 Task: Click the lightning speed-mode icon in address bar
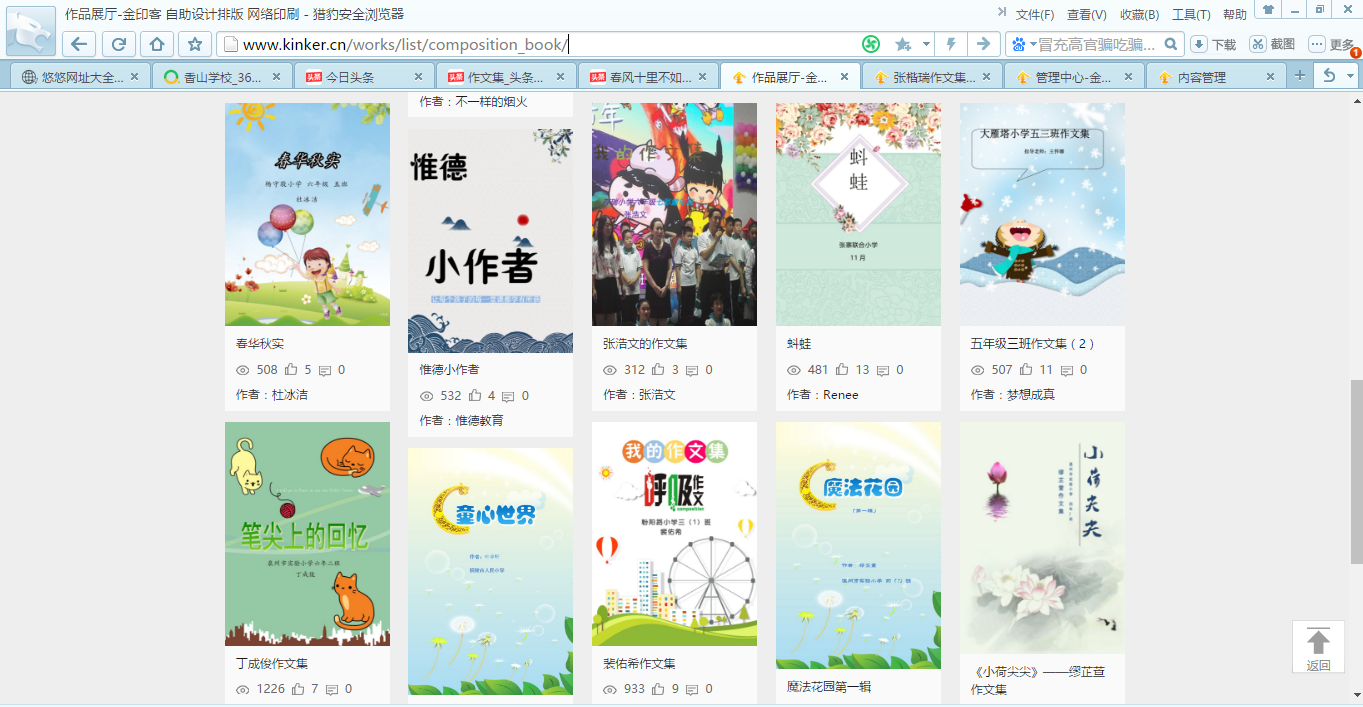click(x=951, y=44)
